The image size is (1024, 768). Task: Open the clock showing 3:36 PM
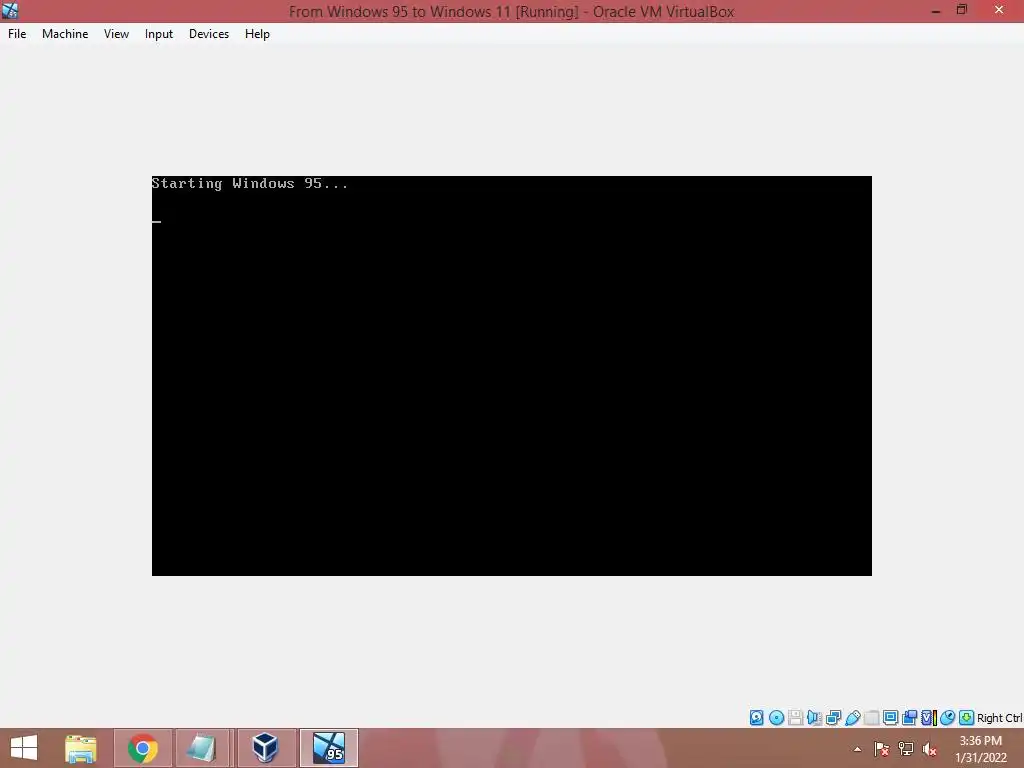pos(981,749)
